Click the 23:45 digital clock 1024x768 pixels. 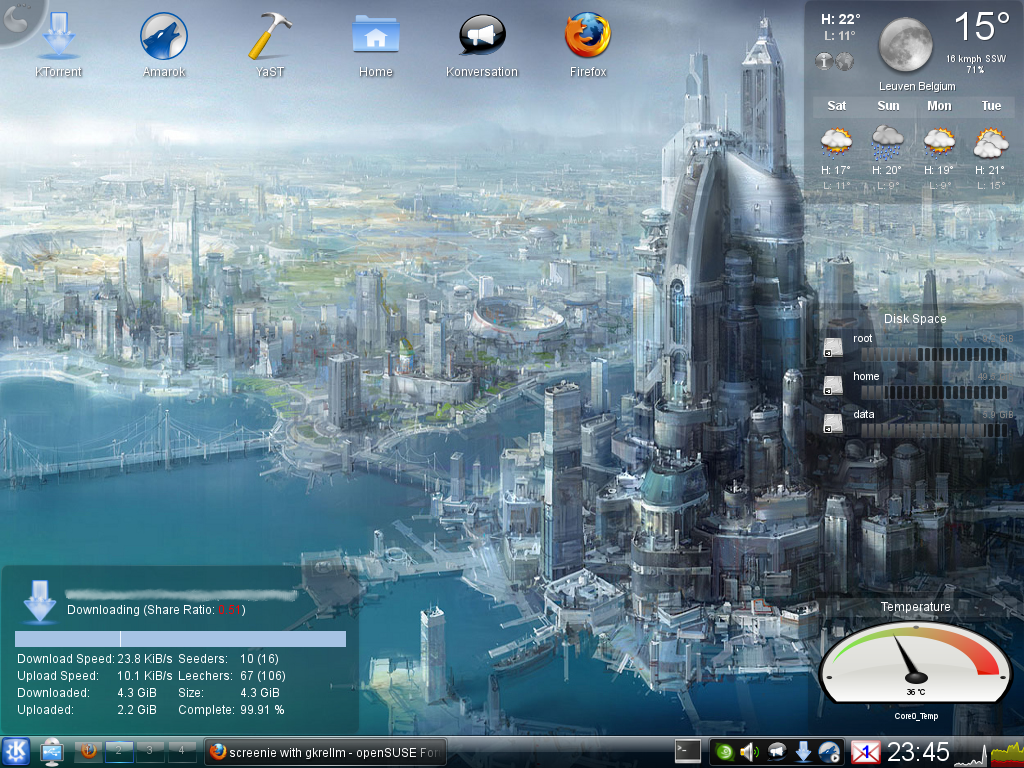(x=918, y=752)
